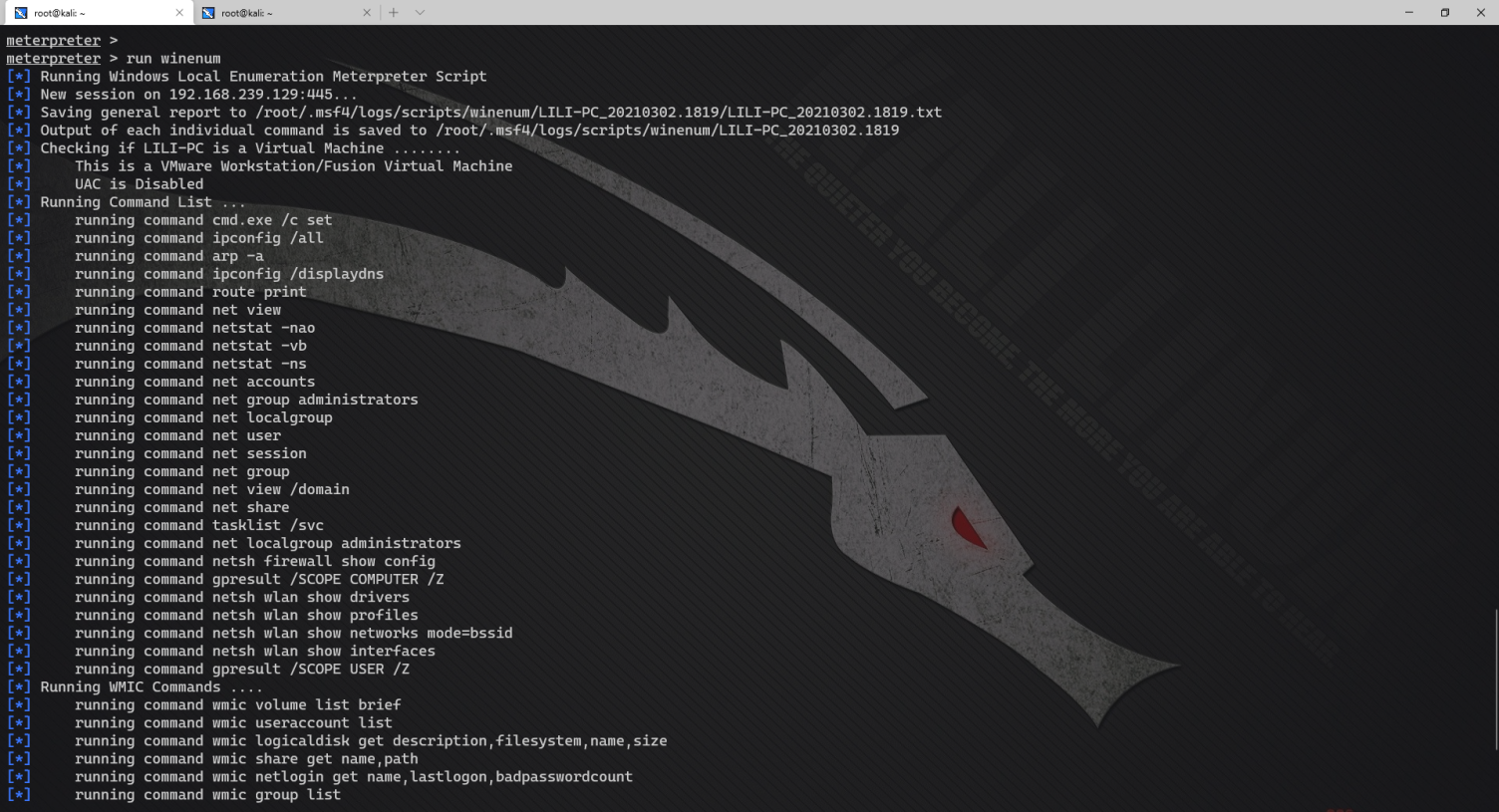Click the 'Running WMIC Commands ....' line
Viewport: 1499px width, 812px height.
(135, 686)
